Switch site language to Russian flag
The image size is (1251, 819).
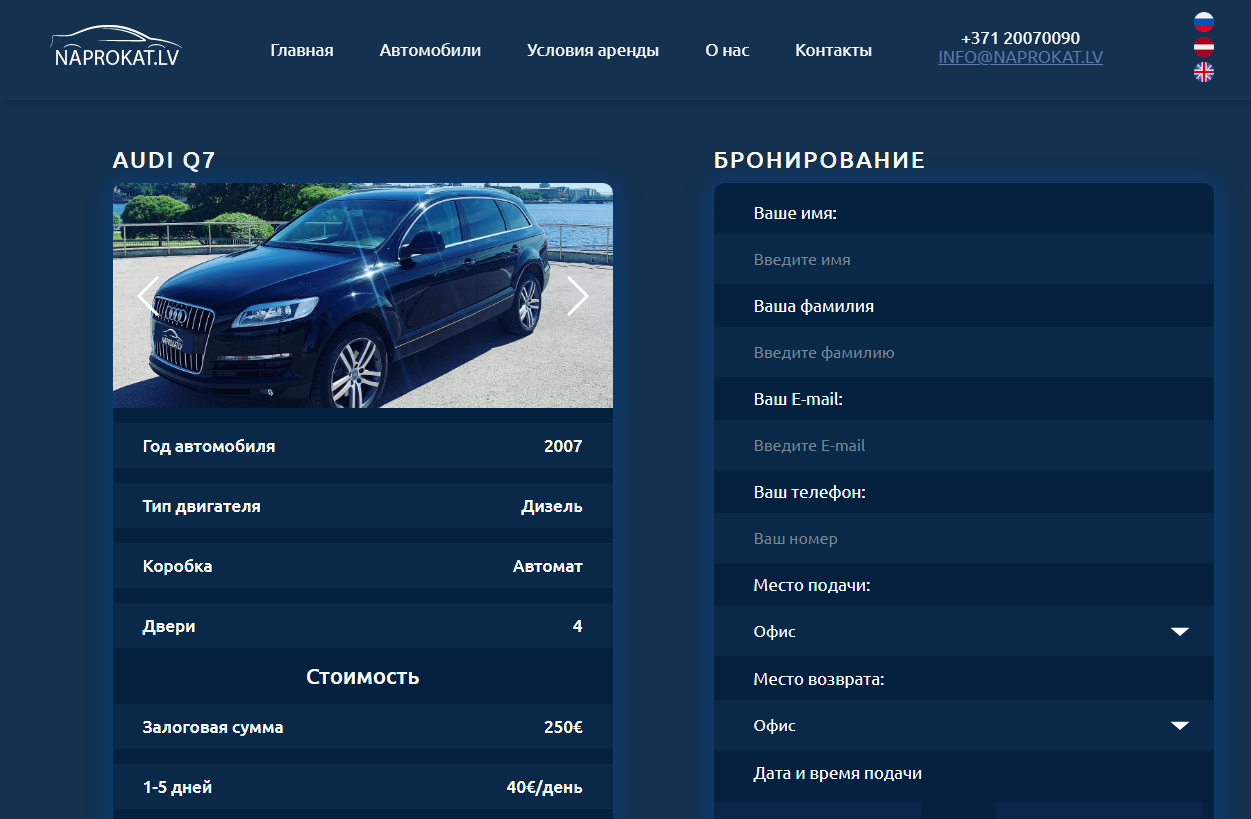pyautogui.click(x=1204, y=22)
